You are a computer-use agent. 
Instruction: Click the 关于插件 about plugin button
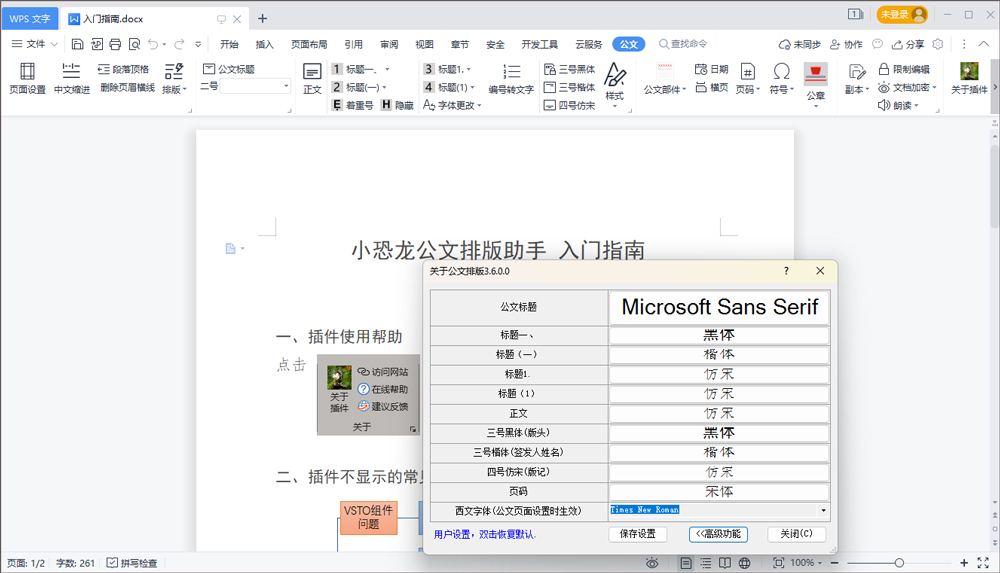[x=969, y=78]
